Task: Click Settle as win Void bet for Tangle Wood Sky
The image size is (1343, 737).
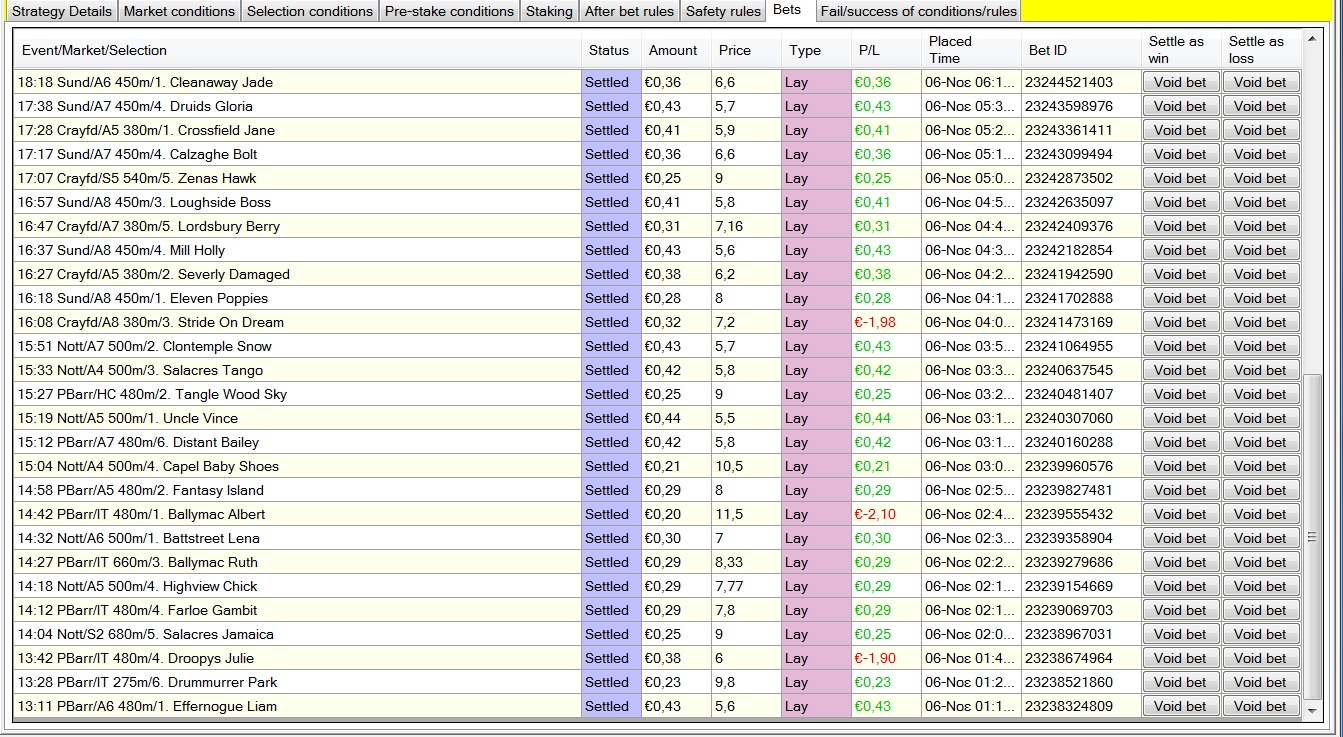Action: [1180, 394]
